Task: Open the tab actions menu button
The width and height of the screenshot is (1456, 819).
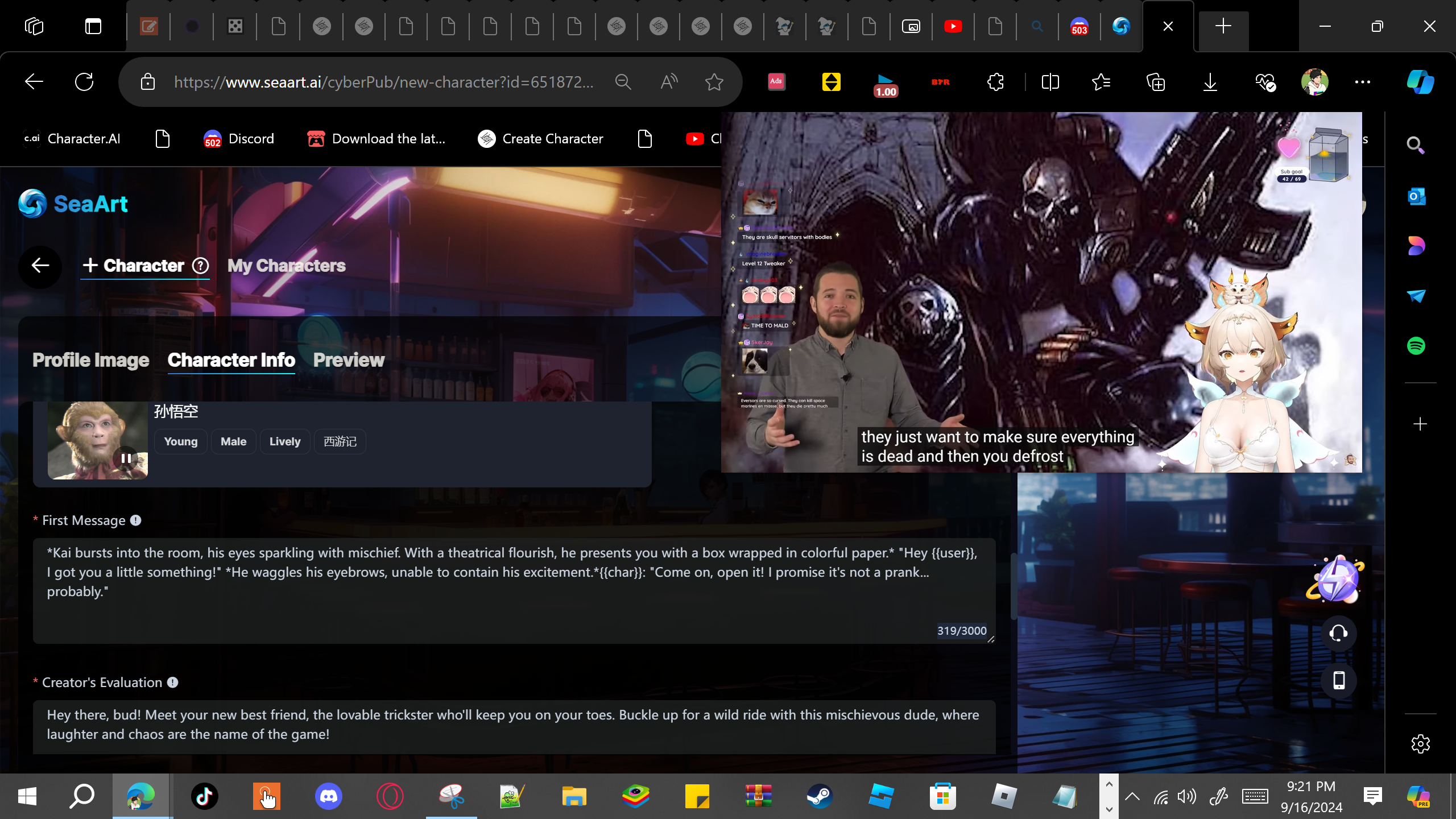Action: (x=93, y=26)
